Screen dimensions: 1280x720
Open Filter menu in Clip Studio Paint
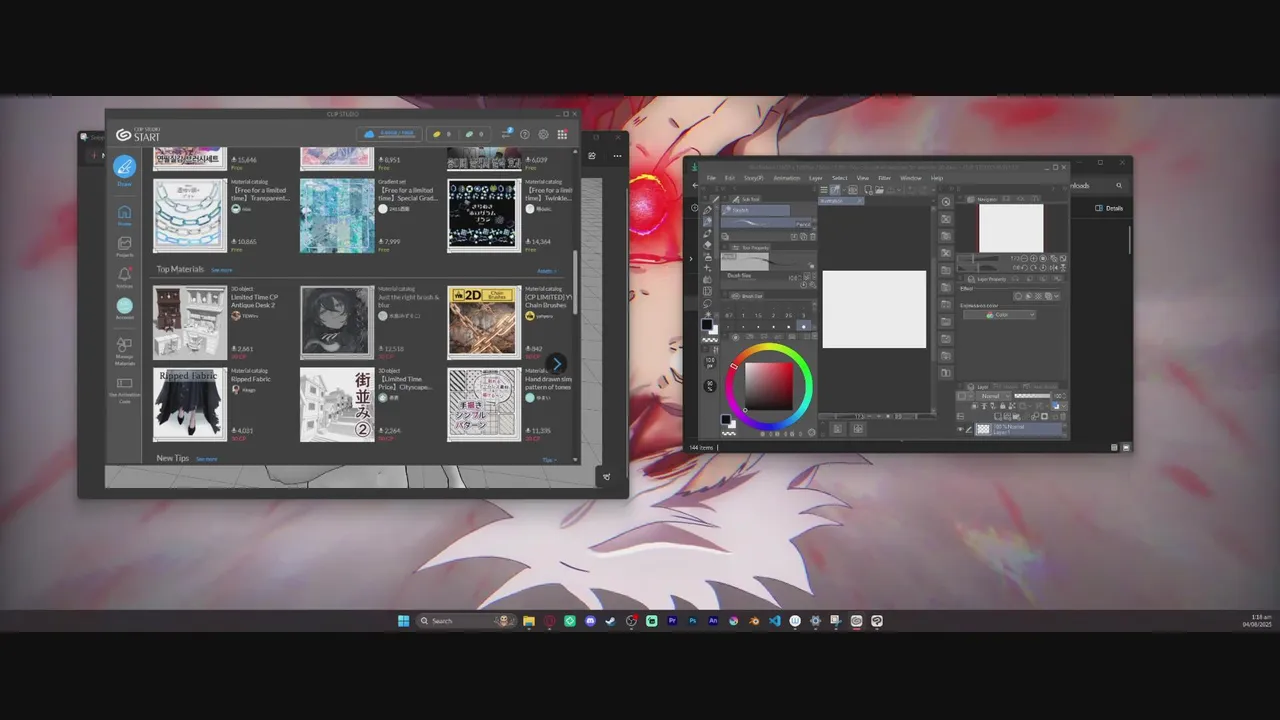pyautogui.click(x=884, y=178)
